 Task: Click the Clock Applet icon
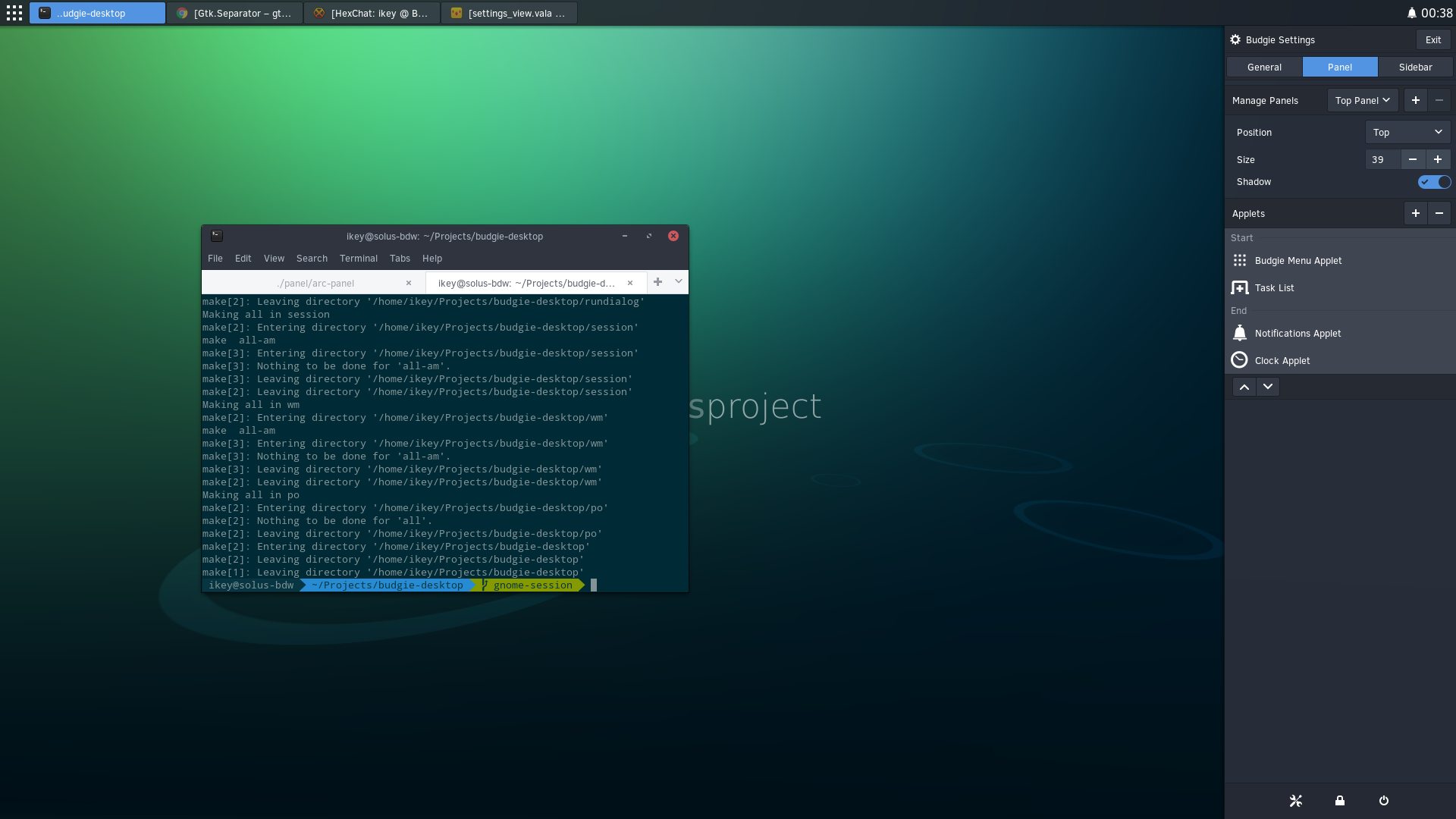[x=1240, y=360]
